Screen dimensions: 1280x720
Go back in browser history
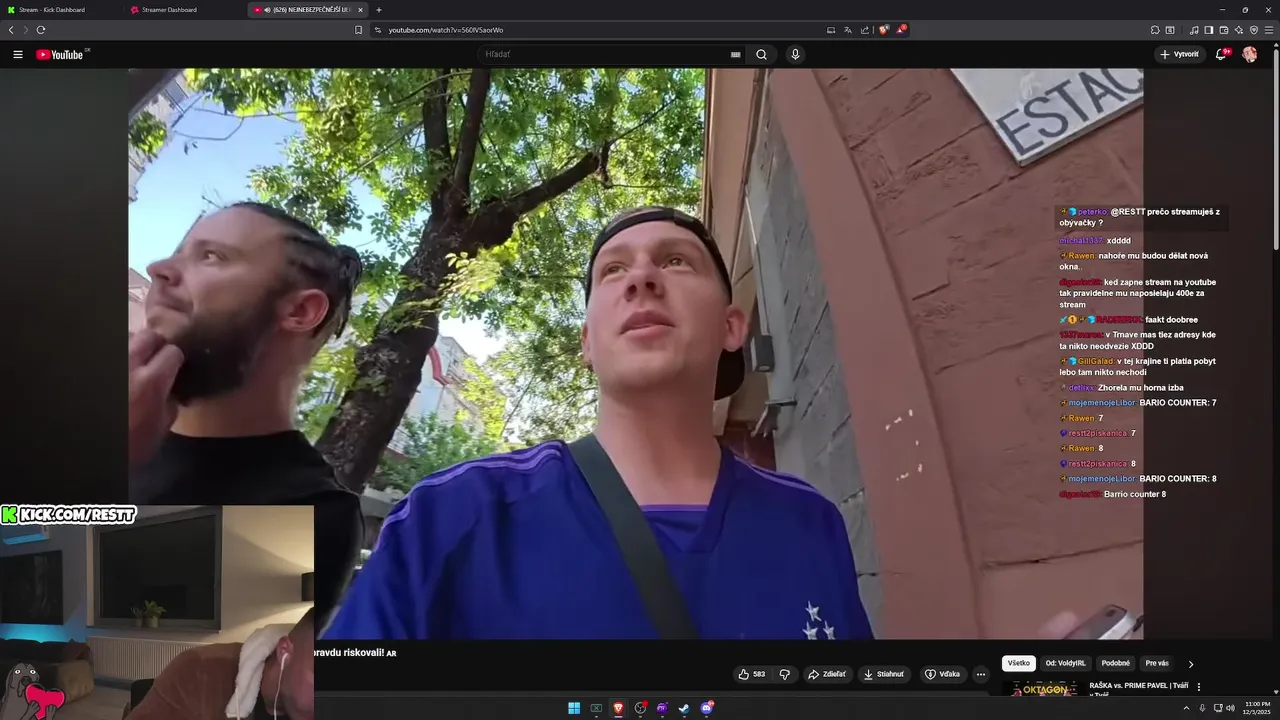pos(11,30)
